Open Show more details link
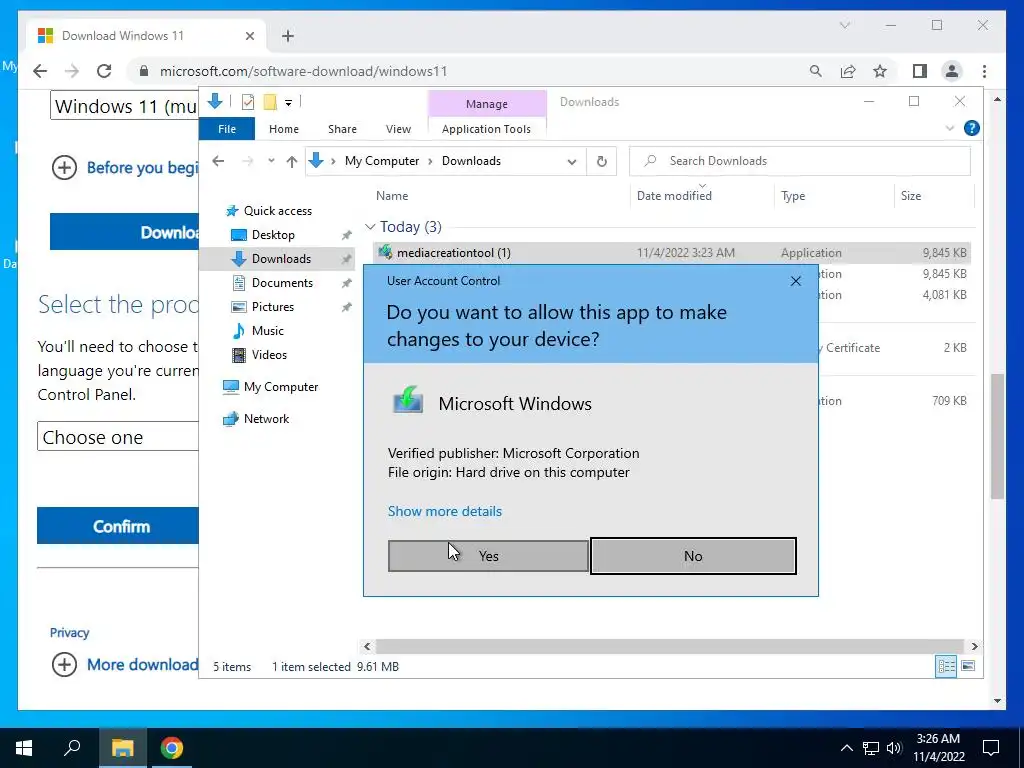Image resolution: width=1024 pixels, height=768 pixels. (445, 511)
